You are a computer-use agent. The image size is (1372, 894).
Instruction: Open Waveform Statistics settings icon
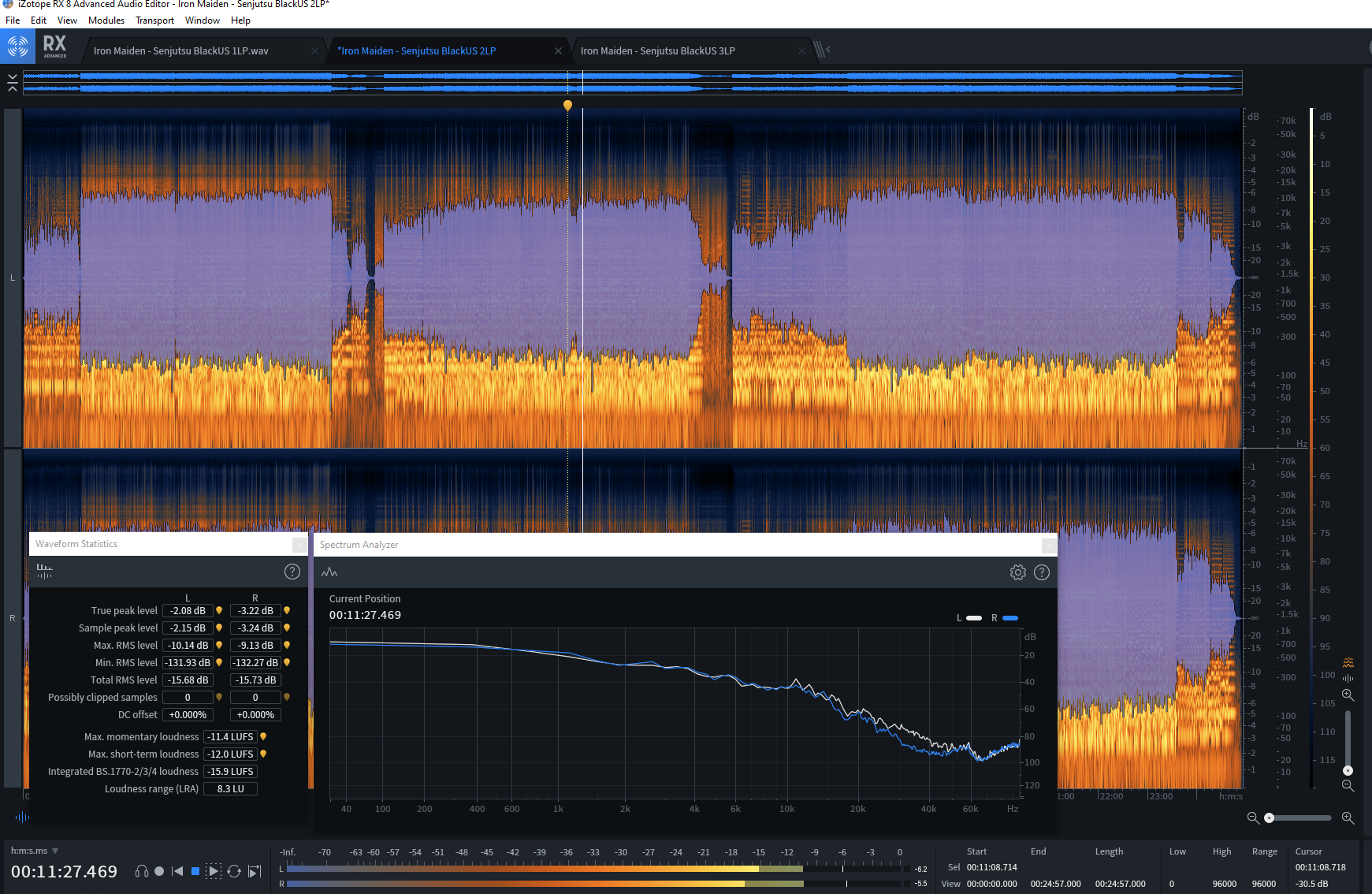(44, 572)
